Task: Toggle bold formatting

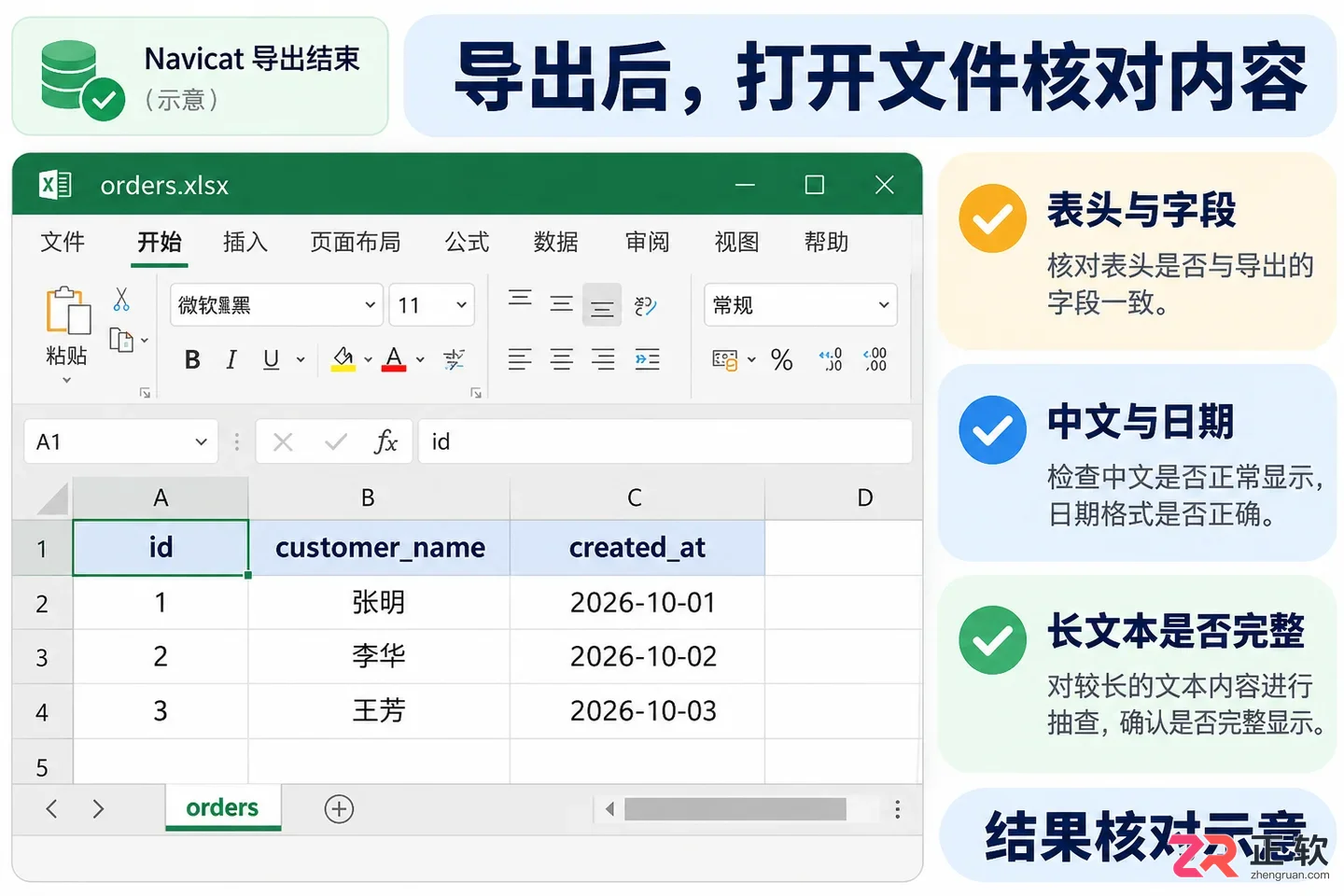Action: coord(192,360)
